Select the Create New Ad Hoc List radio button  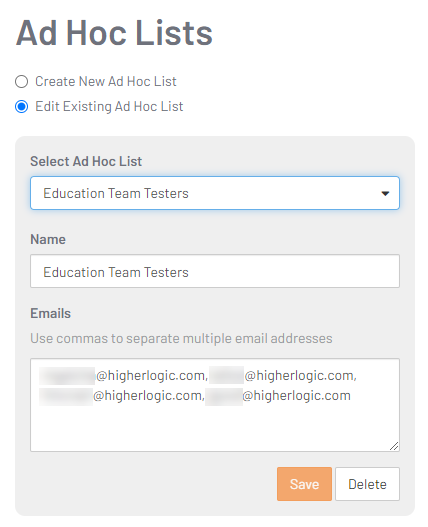coord(22,82)
